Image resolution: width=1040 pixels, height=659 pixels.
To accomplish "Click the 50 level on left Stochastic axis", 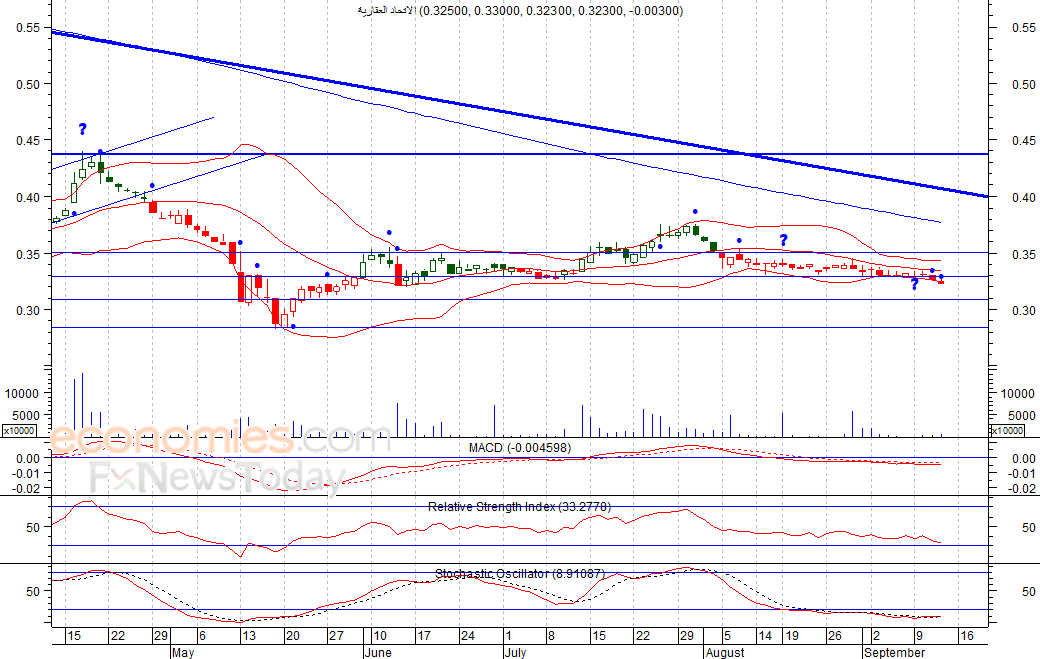I will pyautogui.click(x=33, y=591).
